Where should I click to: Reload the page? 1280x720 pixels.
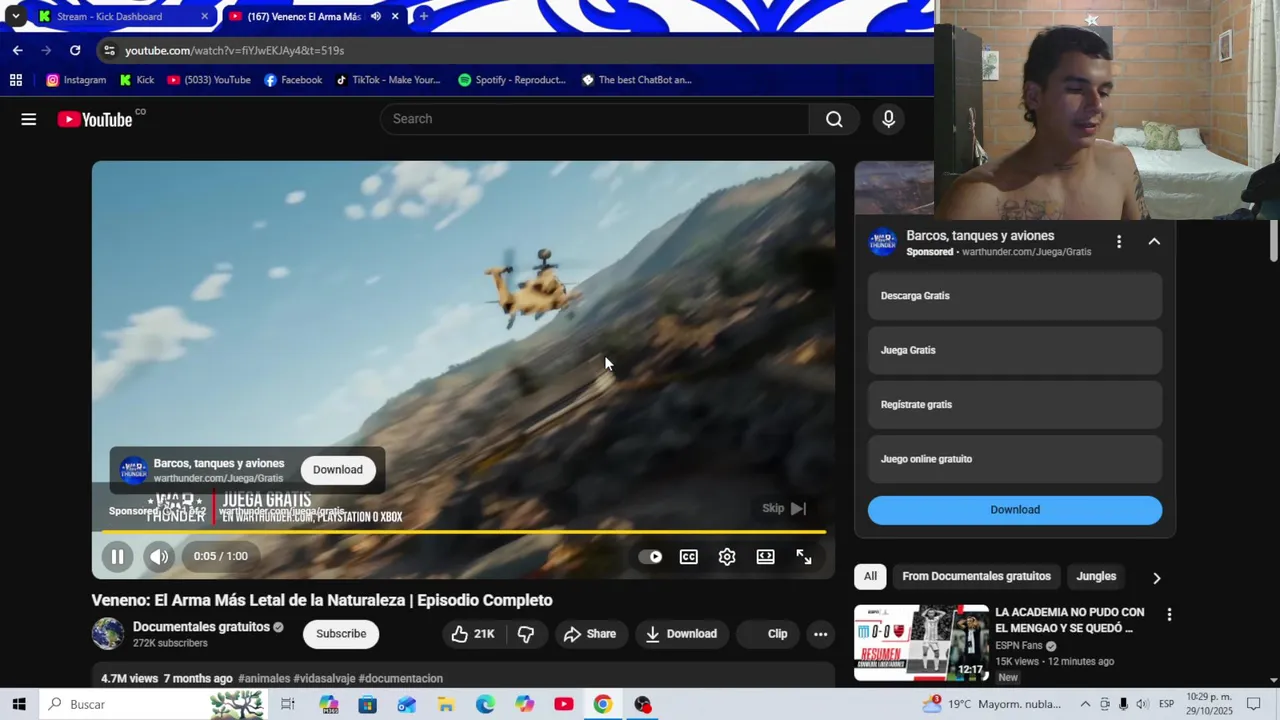click(x=75, y=50)
